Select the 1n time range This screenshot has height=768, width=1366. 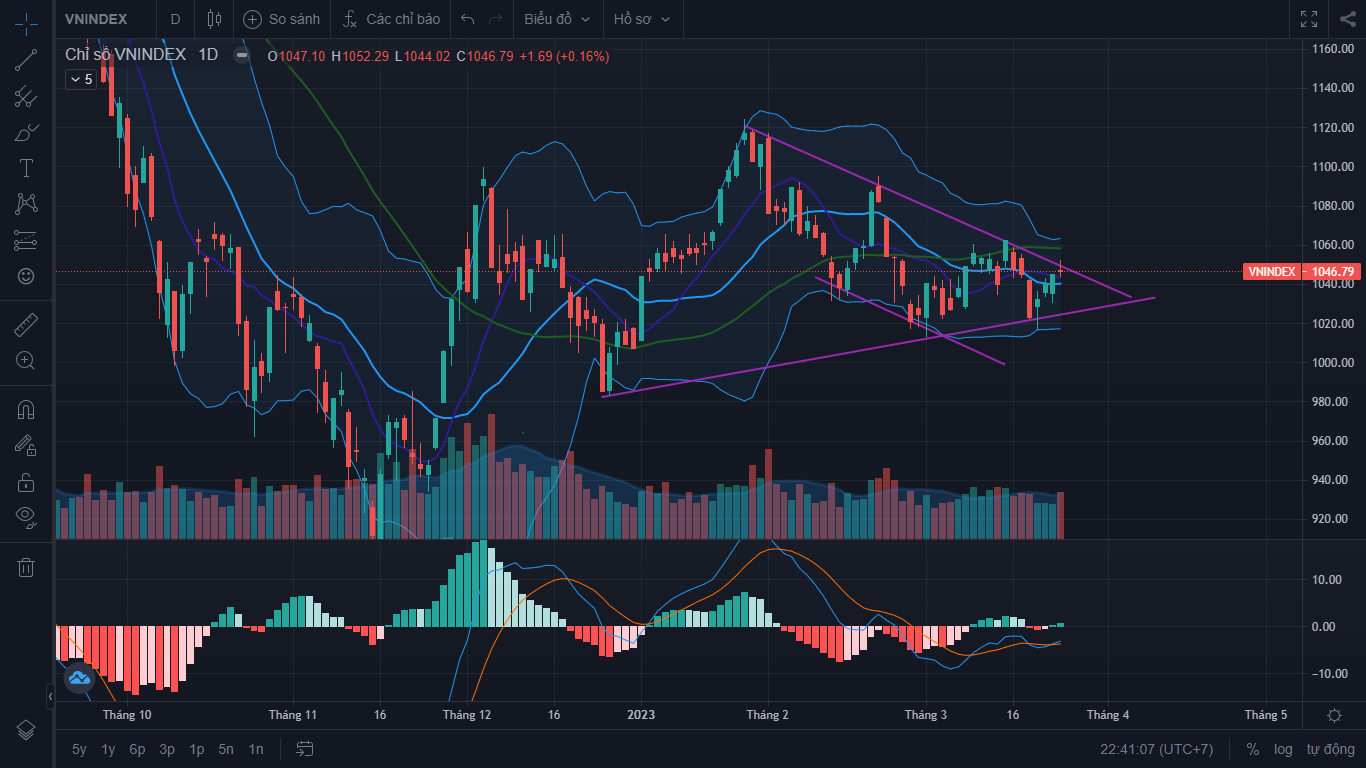click(256, 749)
